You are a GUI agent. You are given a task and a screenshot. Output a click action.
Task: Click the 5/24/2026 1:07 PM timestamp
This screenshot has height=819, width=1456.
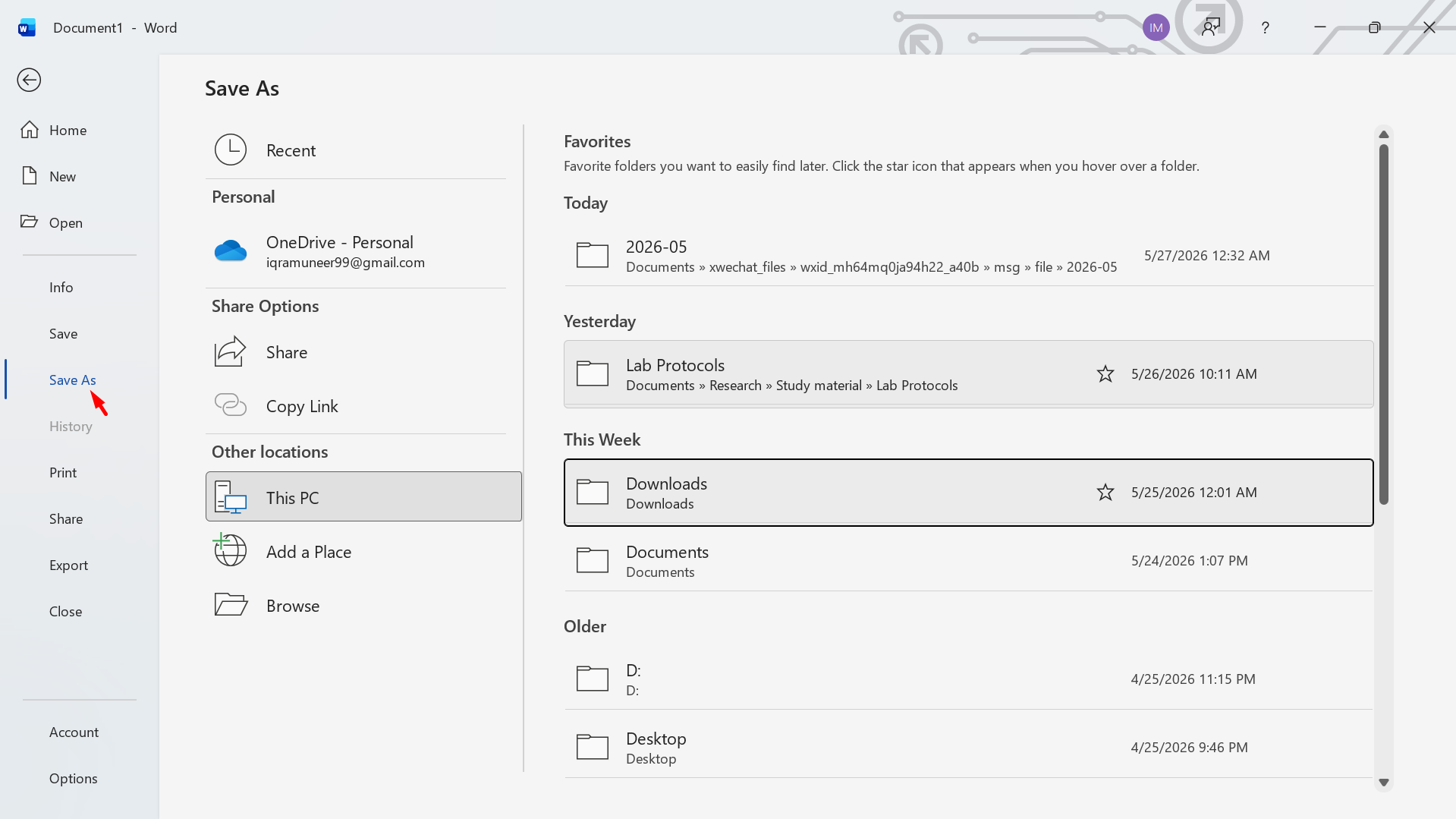(x=1190, y=561)
